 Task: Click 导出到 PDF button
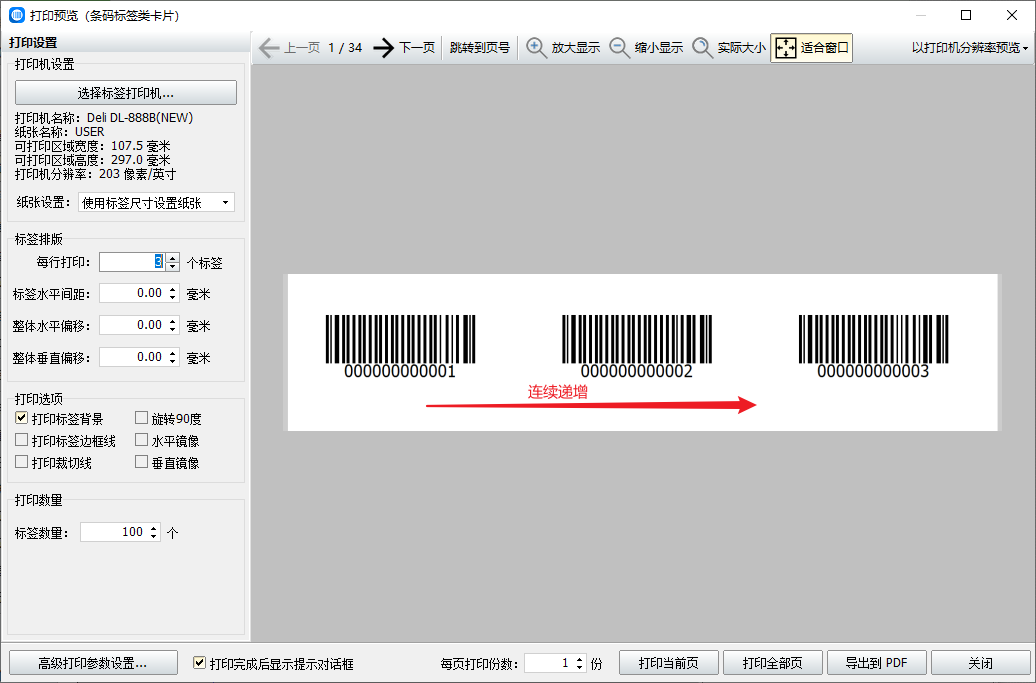[x=877, y=663]
